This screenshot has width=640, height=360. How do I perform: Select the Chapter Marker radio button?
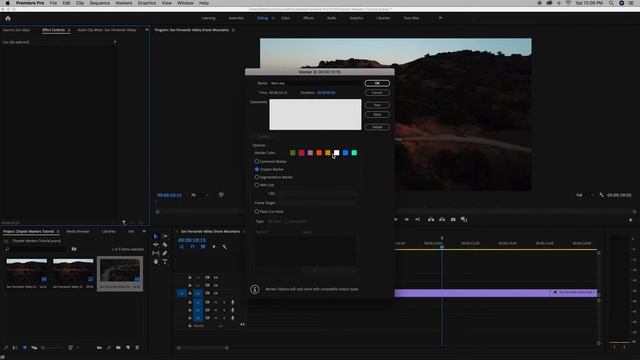pos(257,169)
